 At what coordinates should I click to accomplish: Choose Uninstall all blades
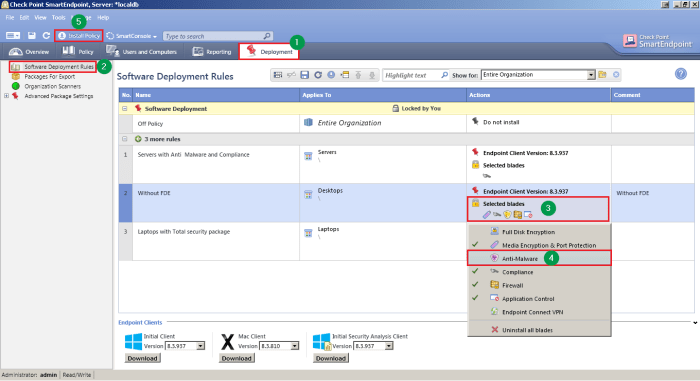pos(539,330)
